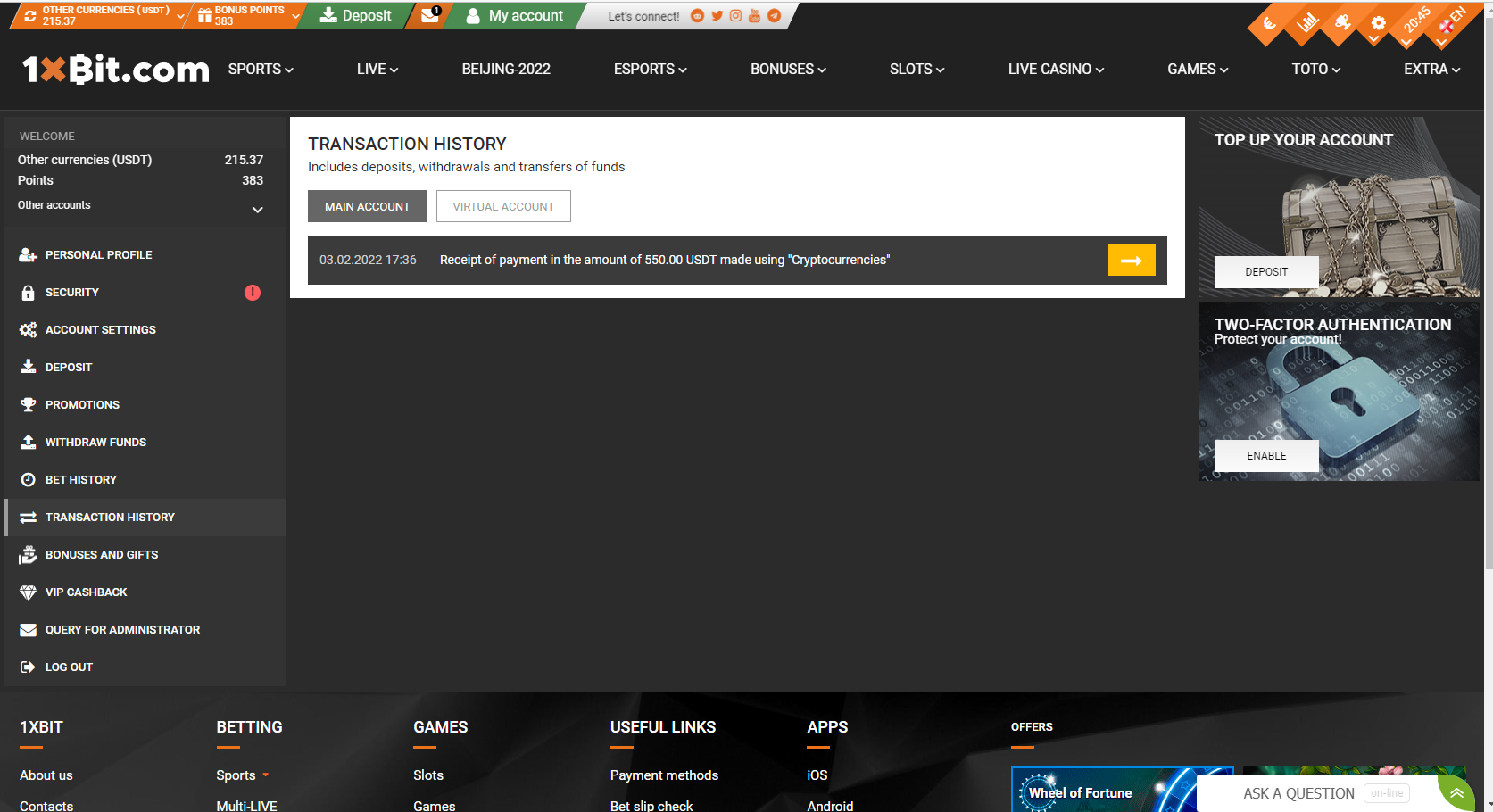Open the BONUSES menu
The height and width of the screenshot is (812, 1493).
789,69
